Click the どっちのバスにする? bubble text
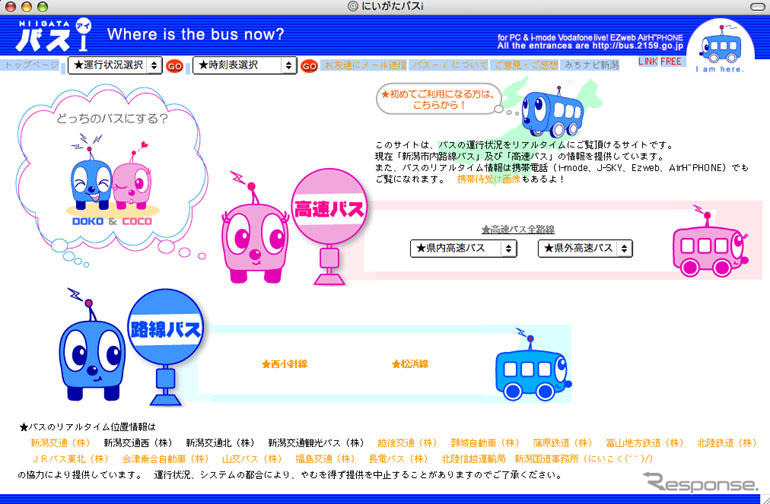This screenshot has height=504, width=770. [112, 118]
